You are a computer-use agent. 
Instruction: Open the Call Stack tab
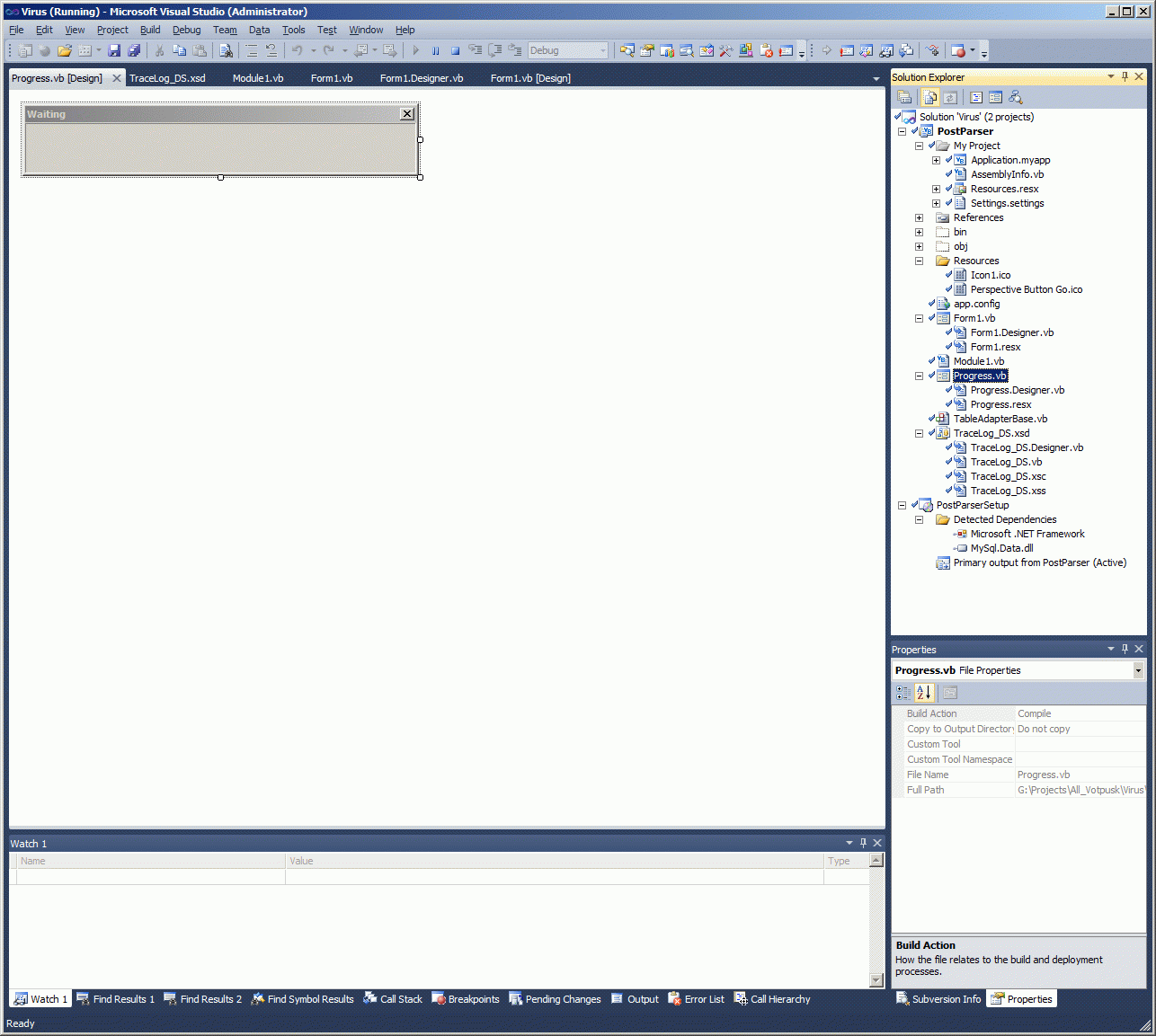tap(393, 998)
